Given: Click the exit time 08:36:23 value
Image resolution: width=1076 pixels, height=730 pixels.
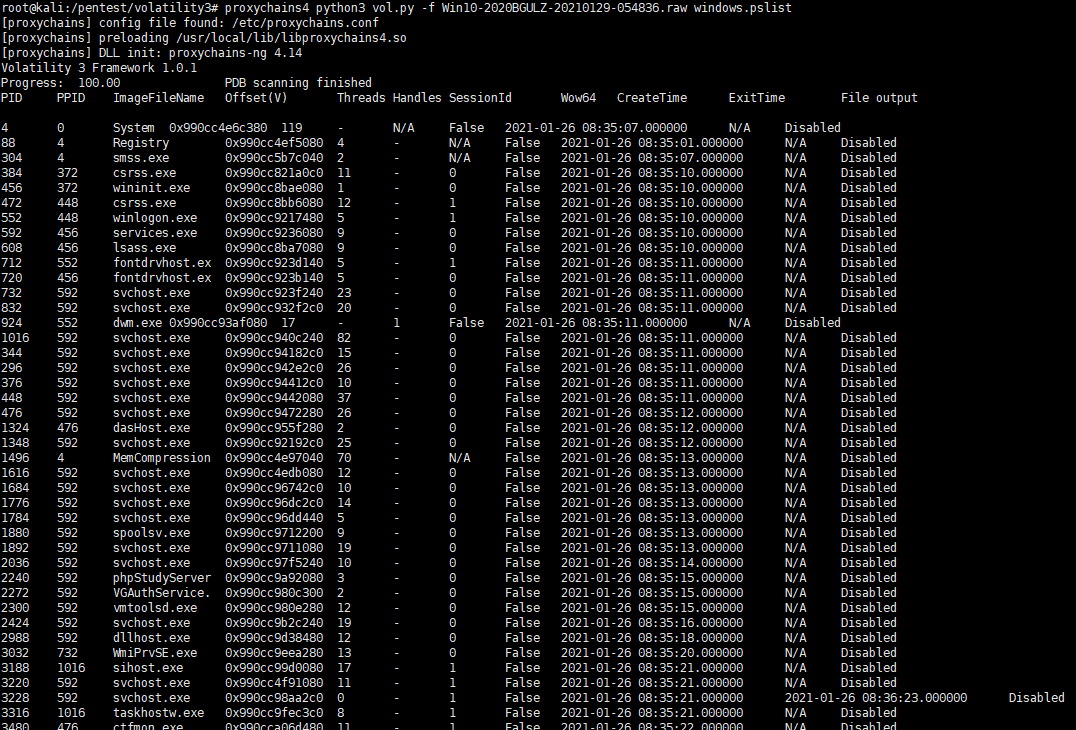Looking at the screenshot, I should point(876,698).
